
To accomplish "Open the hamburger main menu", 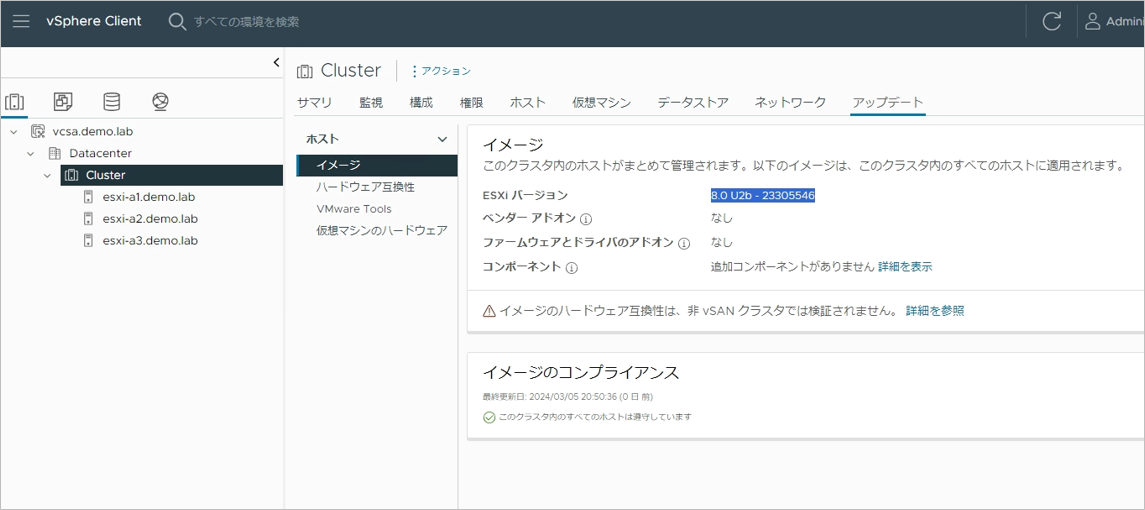I will tap(21, 21).
